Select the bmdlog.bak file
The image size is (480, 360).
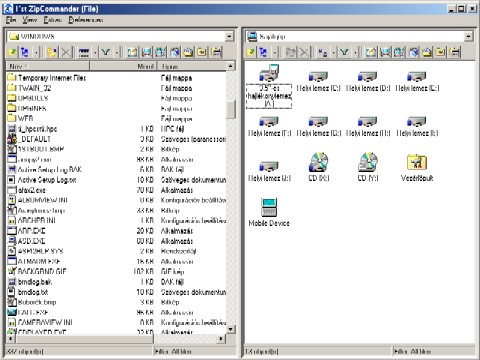pos(30,282)
